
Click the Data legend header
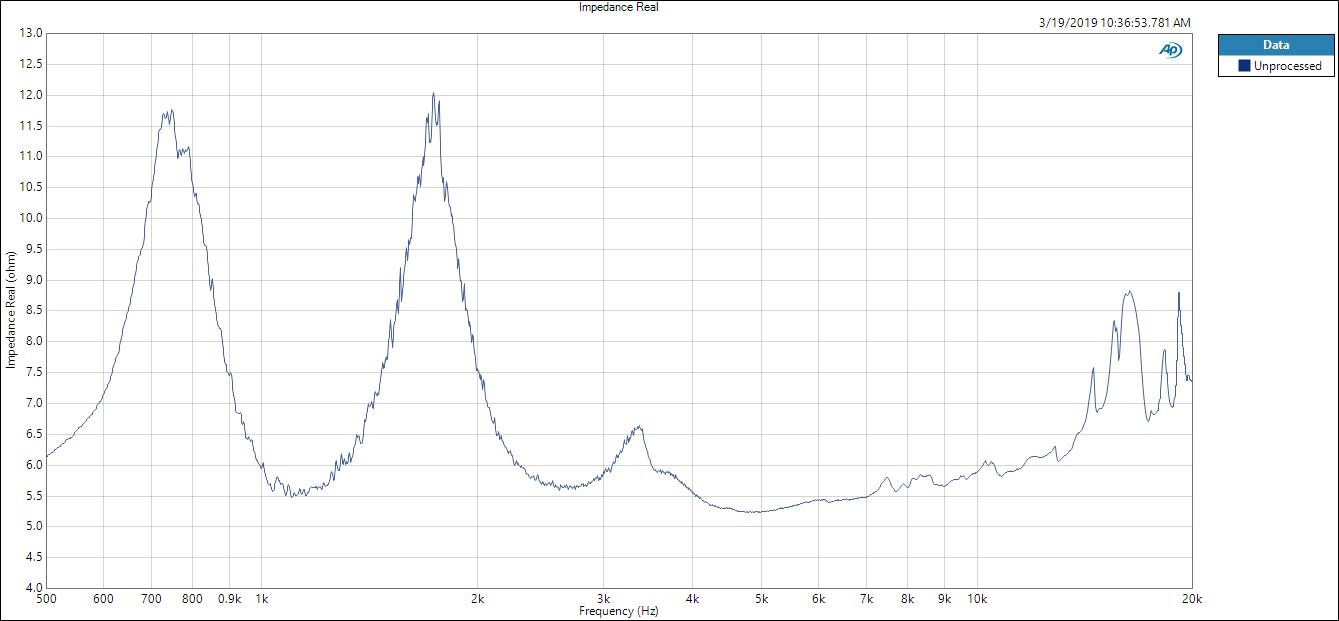(1277, 45)
